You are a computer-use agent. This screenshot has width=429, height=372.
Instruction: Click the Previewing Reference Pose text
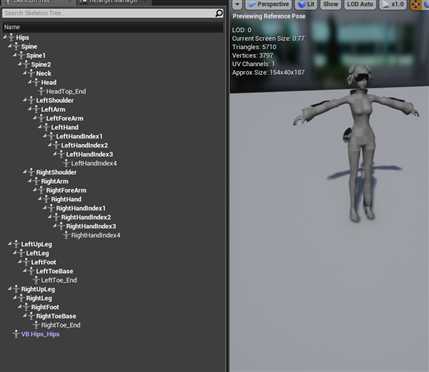(x=269, y=16)
